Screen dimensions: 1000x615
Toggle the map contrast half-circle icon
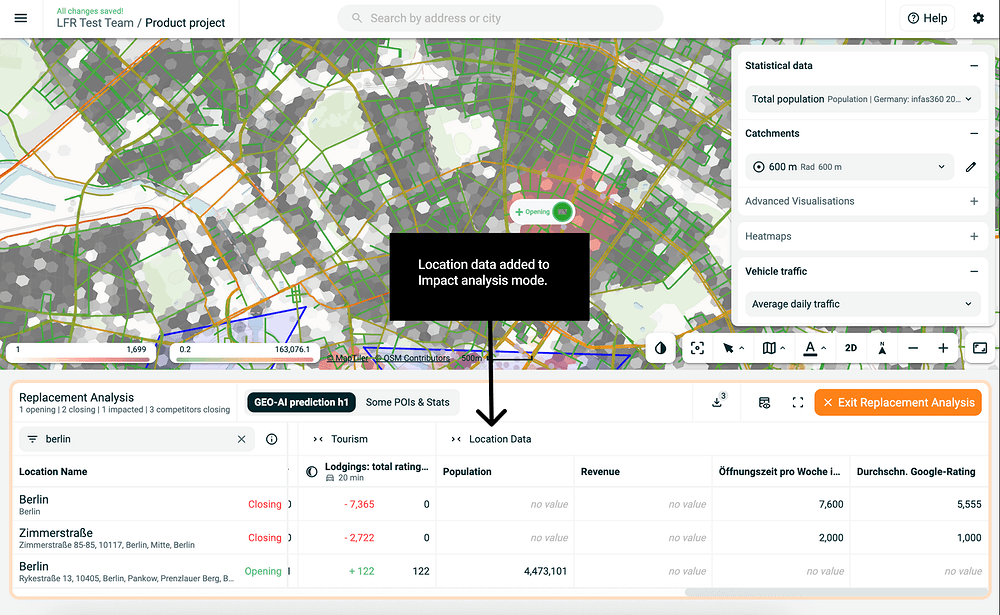pyautogui.click(x=660, y=348)
